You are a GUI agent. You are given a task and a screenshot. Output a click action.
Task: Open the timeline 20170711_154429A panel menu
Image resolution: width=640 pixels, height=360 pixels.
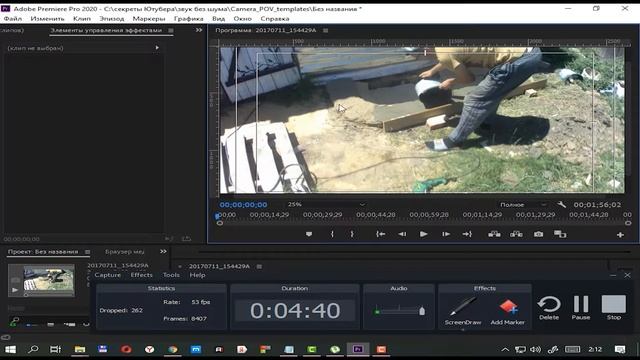click(x=259, y=266)
